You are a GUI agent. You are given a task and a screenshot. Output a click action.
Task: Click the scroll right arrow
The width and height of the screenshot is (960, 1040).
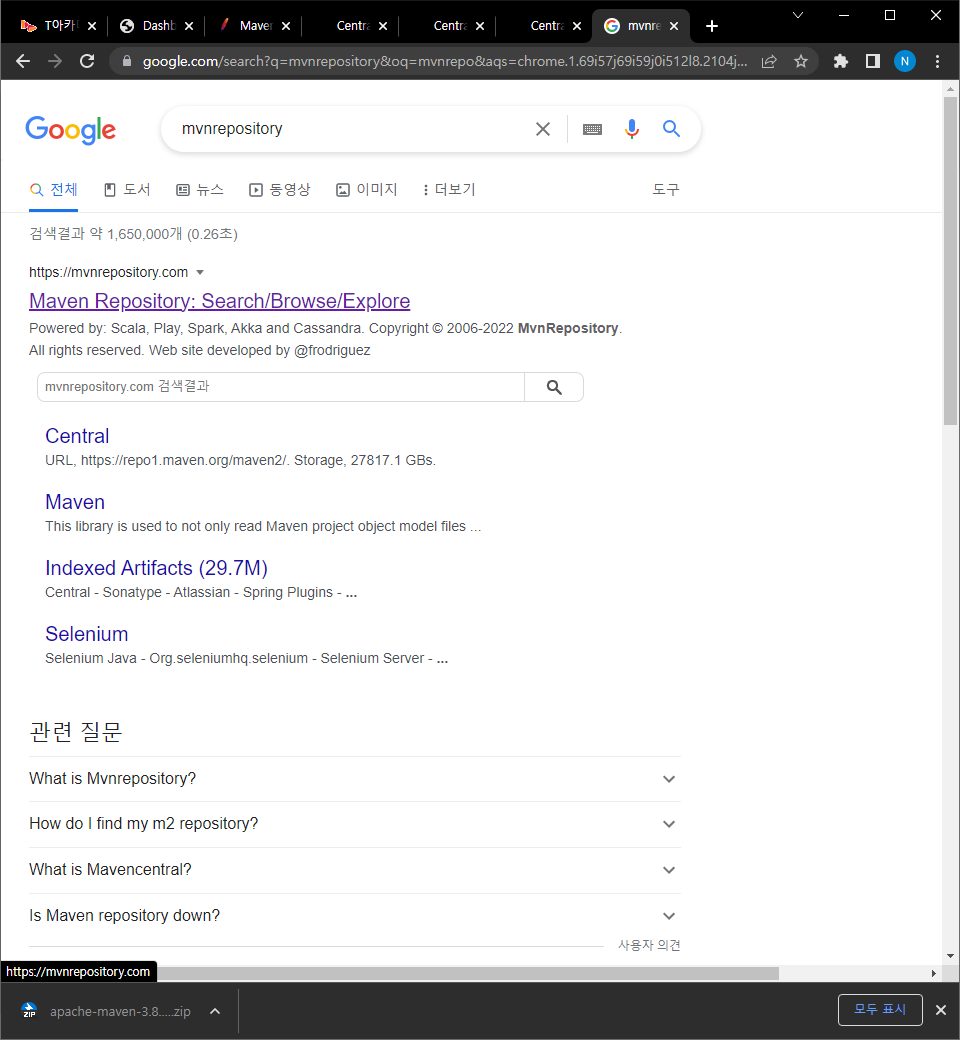coord(933,973)
